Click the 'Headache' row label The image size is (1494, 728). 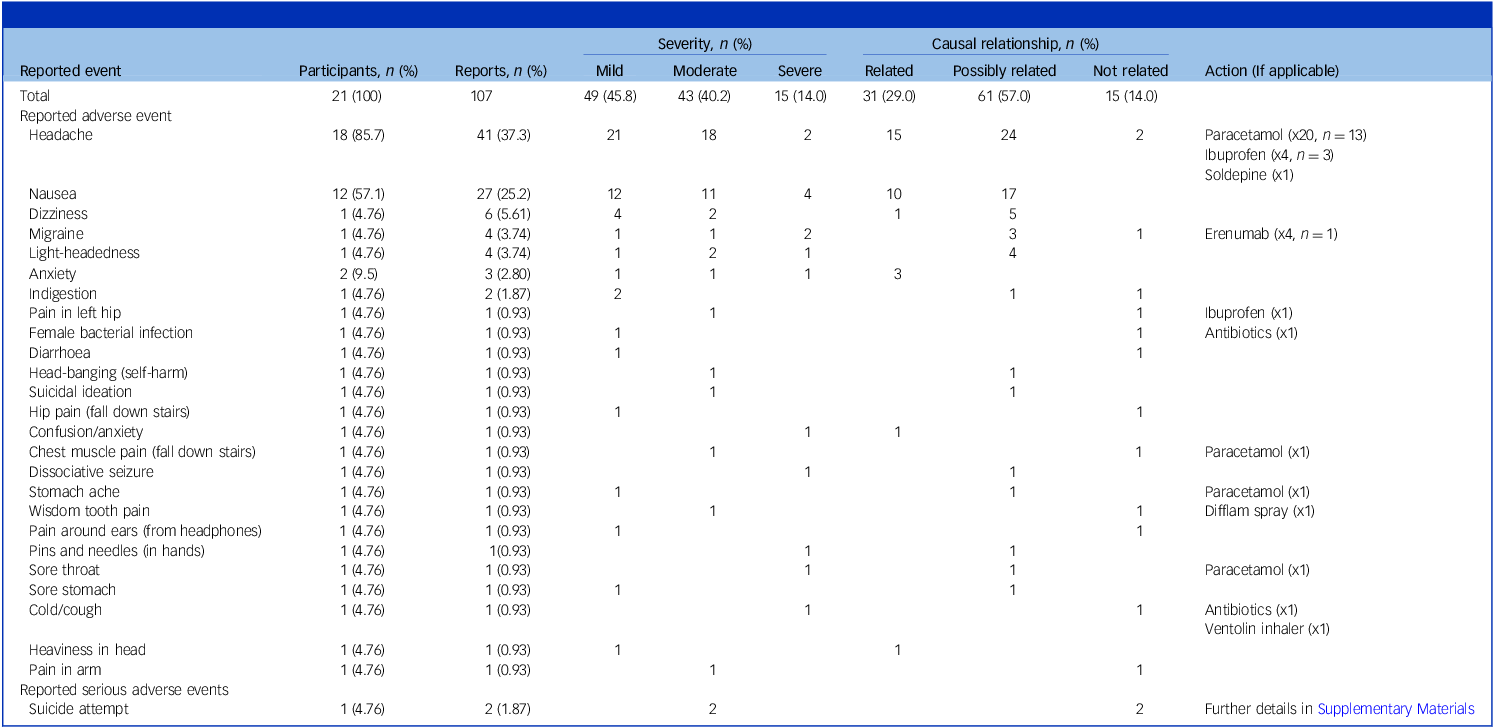pos(60,135)
